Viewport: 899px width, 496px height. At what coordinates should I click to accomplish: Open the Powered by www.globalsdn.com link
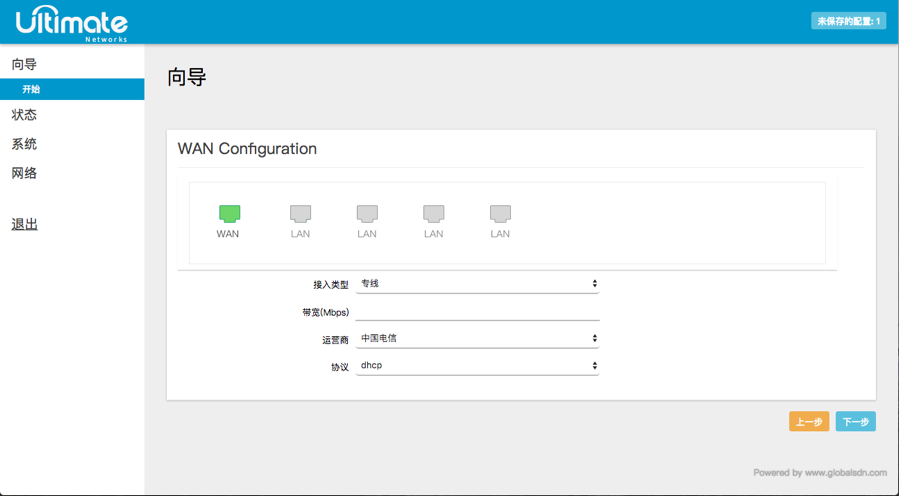820,473
